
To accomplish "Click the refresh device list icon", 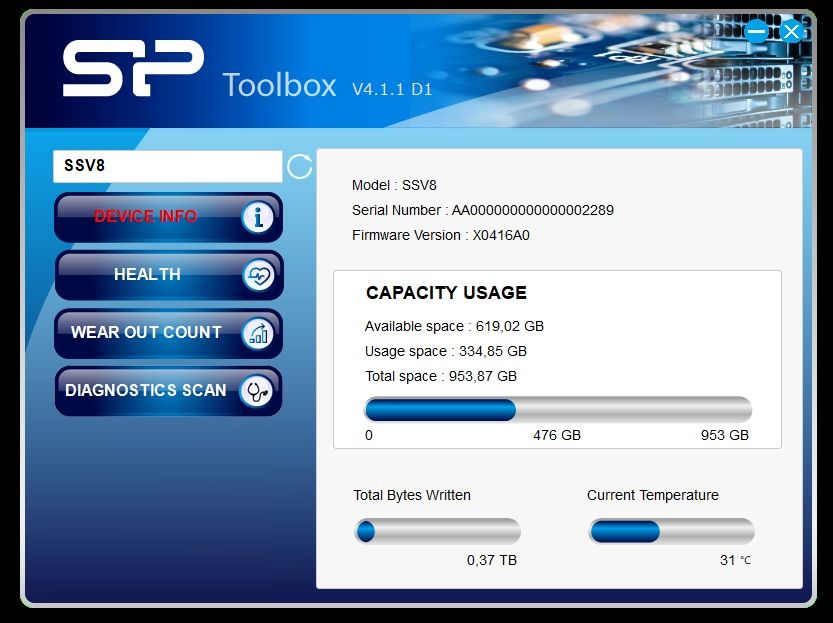I will tap(299, 167).
